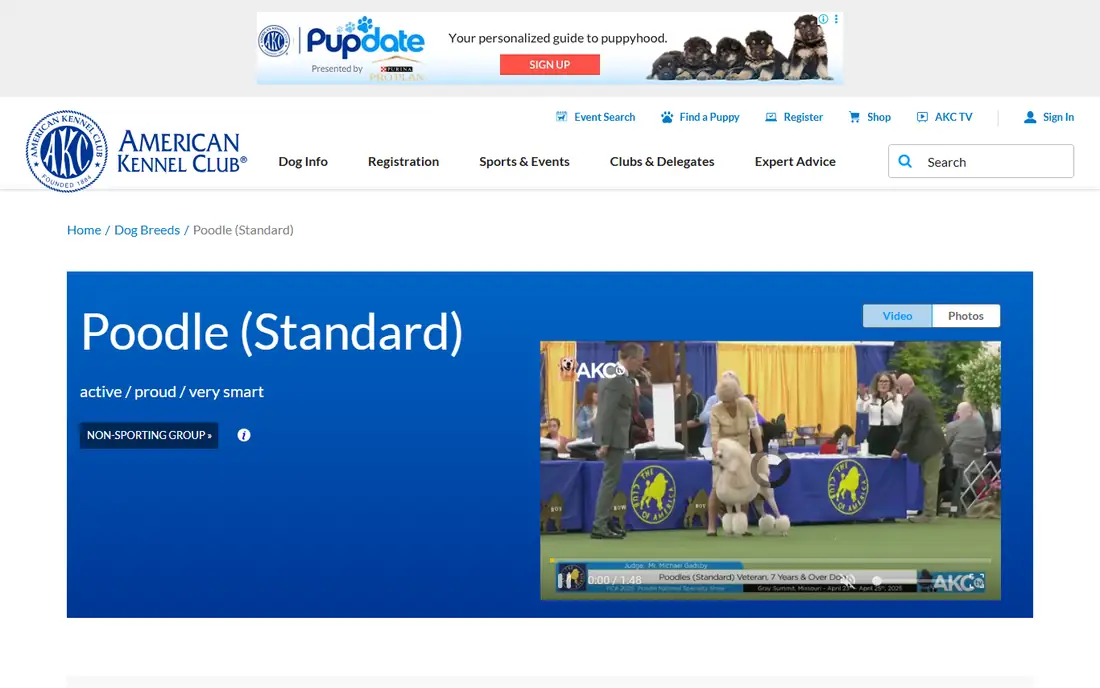
Task: Go to the Register link
Action: tap(793, 117)
